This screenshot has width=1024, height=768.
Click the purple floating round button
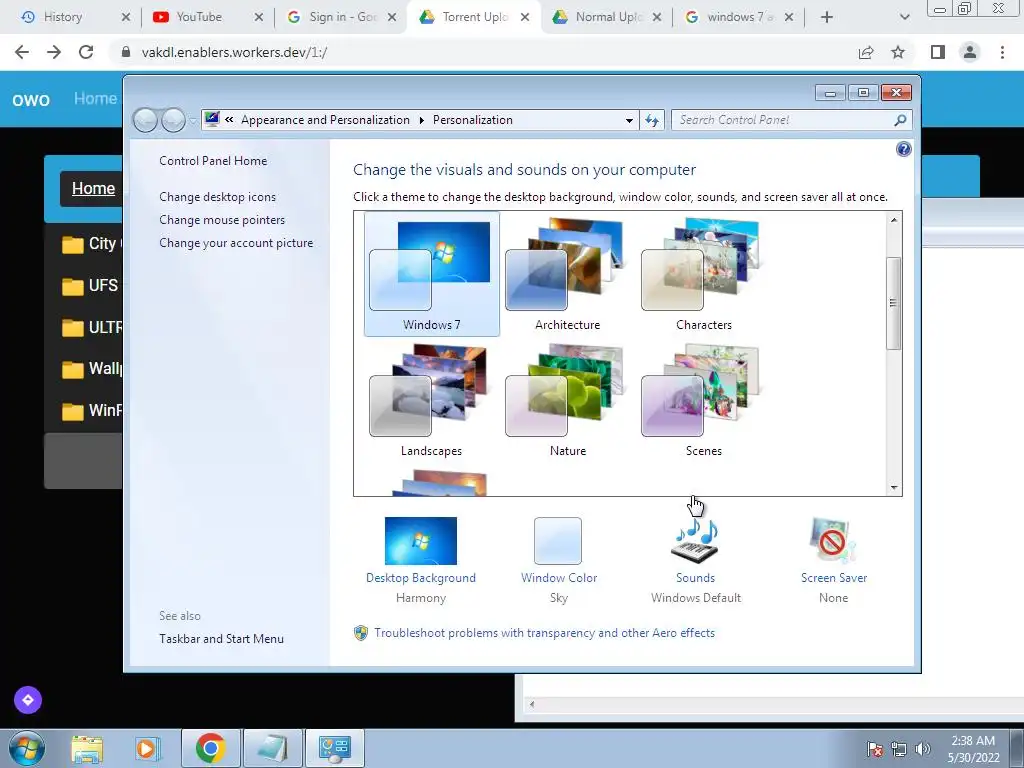(x=27, y=700)
